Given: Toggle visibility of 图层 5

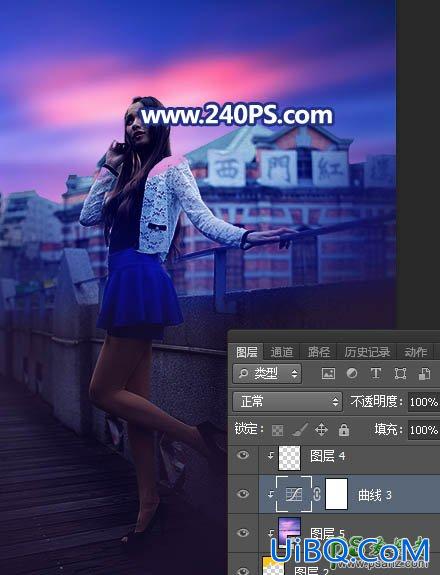Looking at the screenshot, I should pyautogui.click(x=242, y=532).
